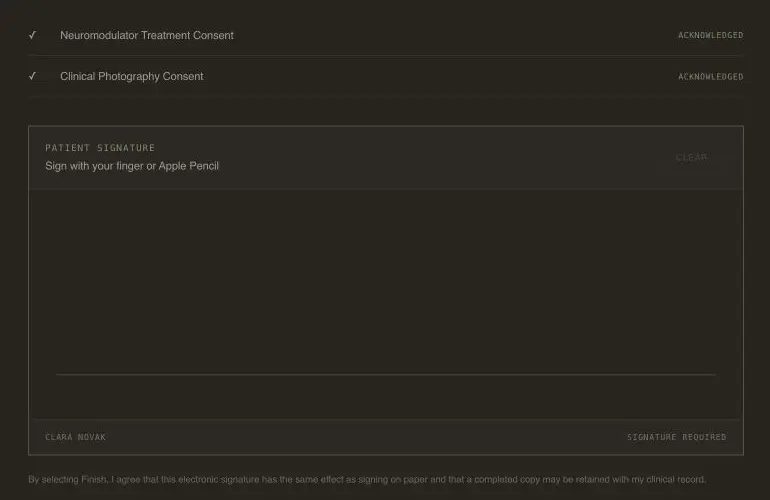Toggle the Clinical Photography Consent checkmark
Viewport: 770px width, 500px height.
click(32, 76)
